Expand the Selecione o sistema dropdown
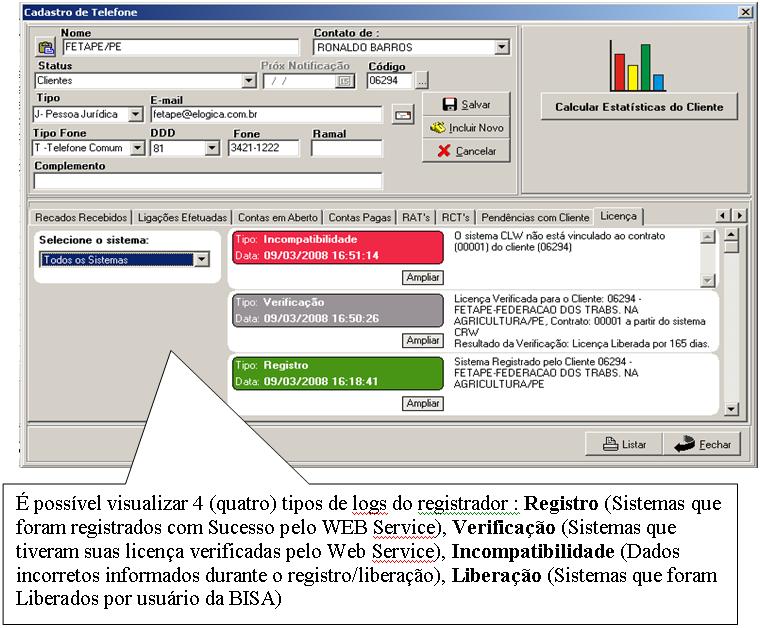This screenshot has height=628, width=760. [x=201, y=260]
